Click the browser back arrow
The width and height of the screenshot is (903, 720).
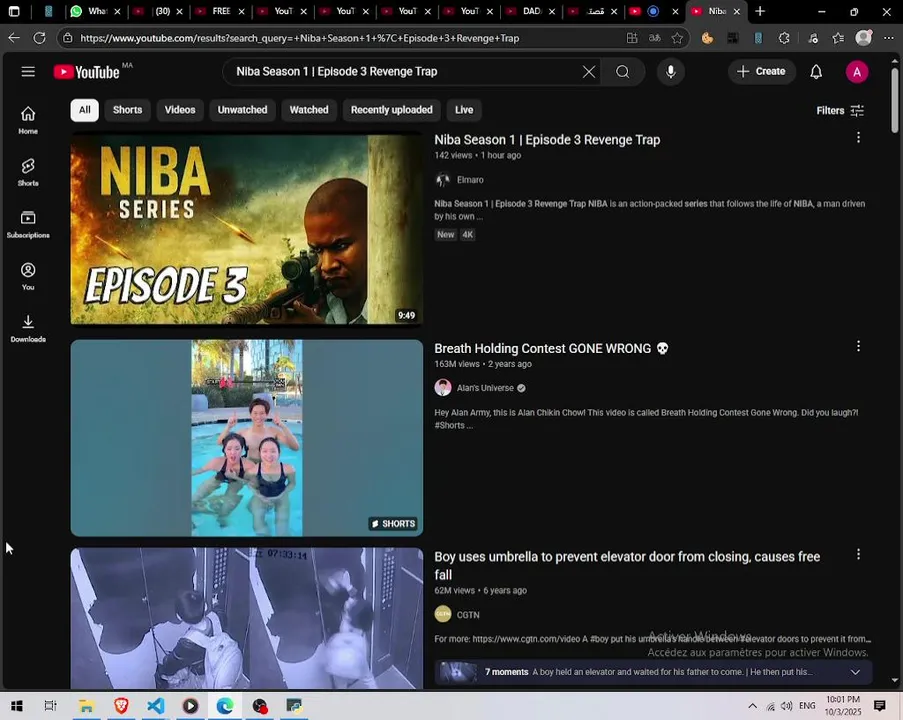tap(14, 38)
